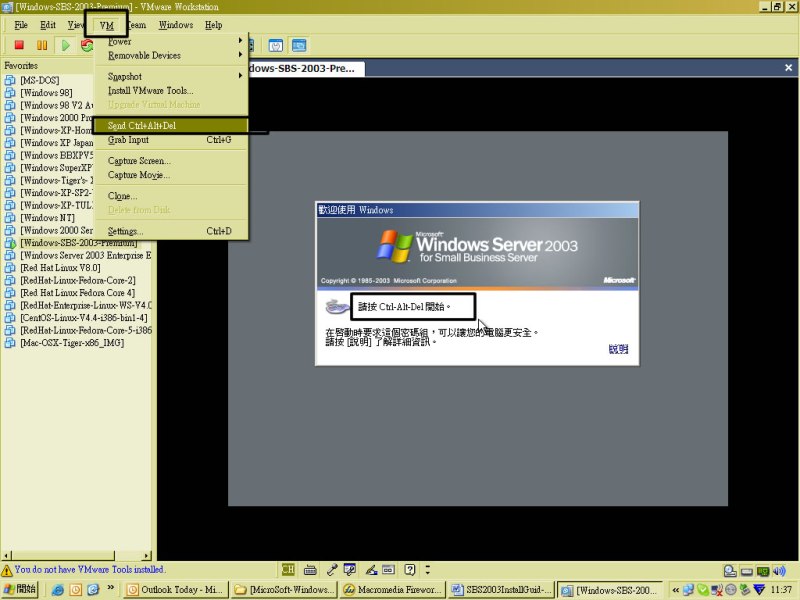Screen dimensions: 800x600
Task: Expand the Power submenu
Action: click(x=171, y=41)
